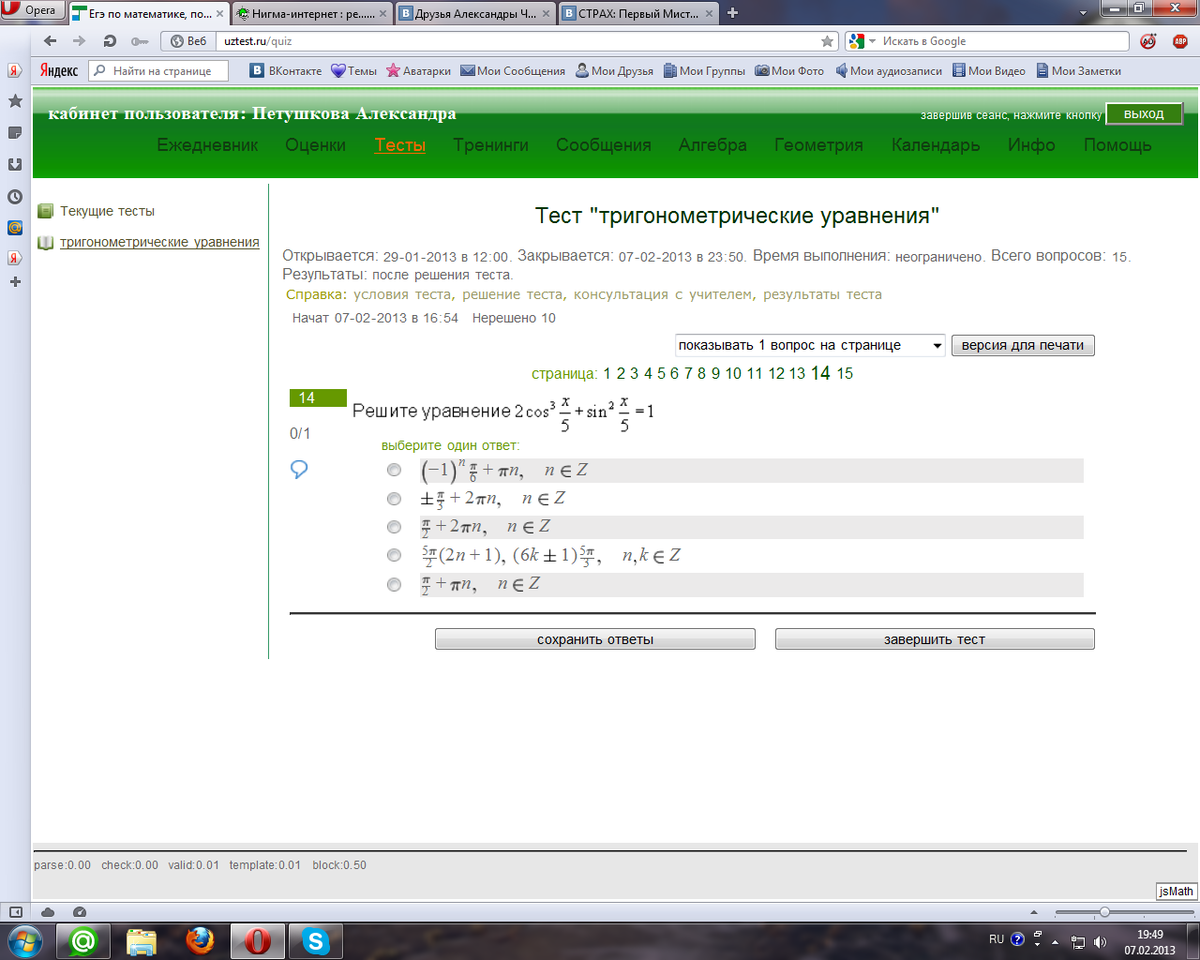Click the Opera Turbo speedometer icon

(80, 912)
